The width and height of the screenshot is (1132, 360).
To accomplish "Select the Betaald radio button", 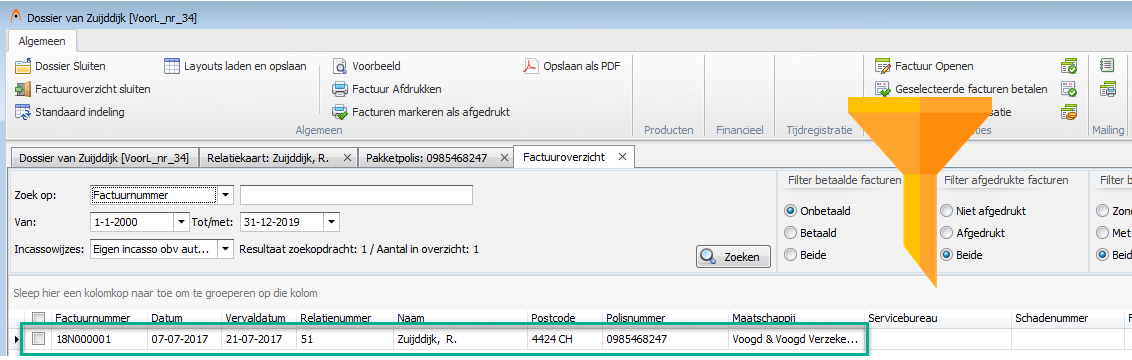I will coord(790,234).
